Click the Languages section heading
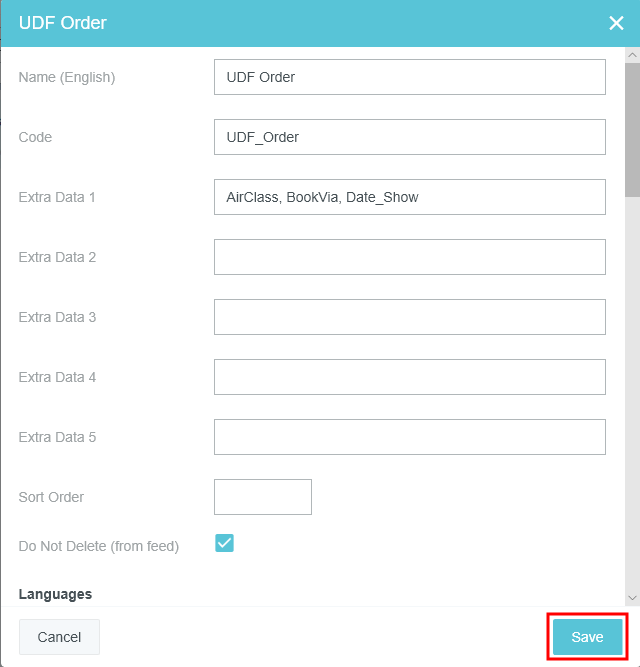This screenshot has height=667, width=640. (55, 594)
